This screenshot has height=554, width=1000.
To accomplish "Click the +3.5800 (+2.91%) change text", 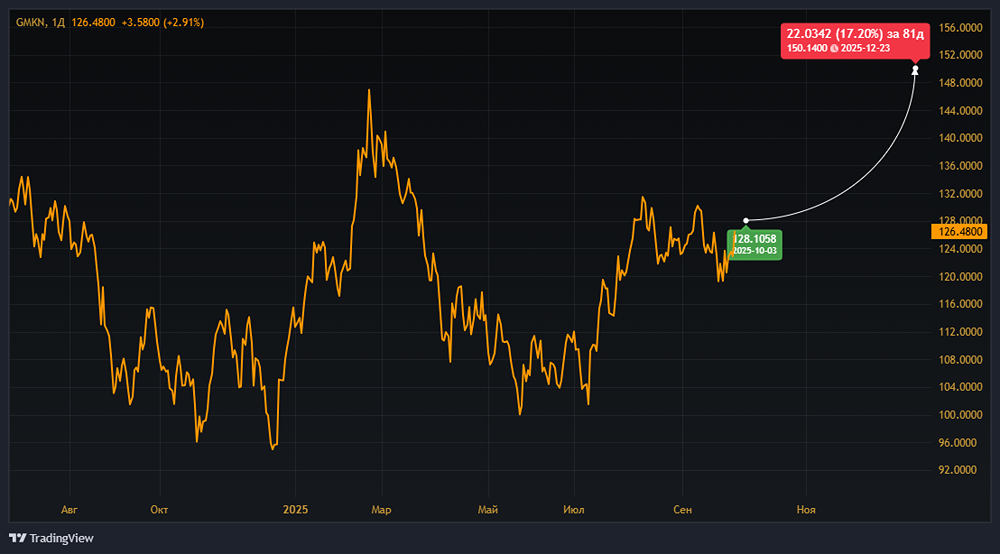I will click(163, 22).
